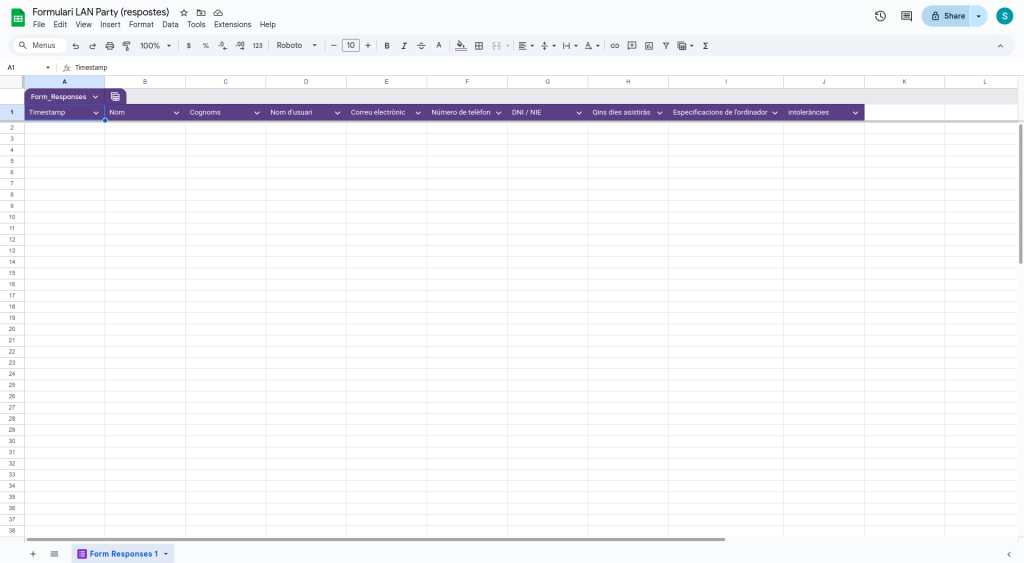
Task: Click the Share button
Action: [947, 16]
